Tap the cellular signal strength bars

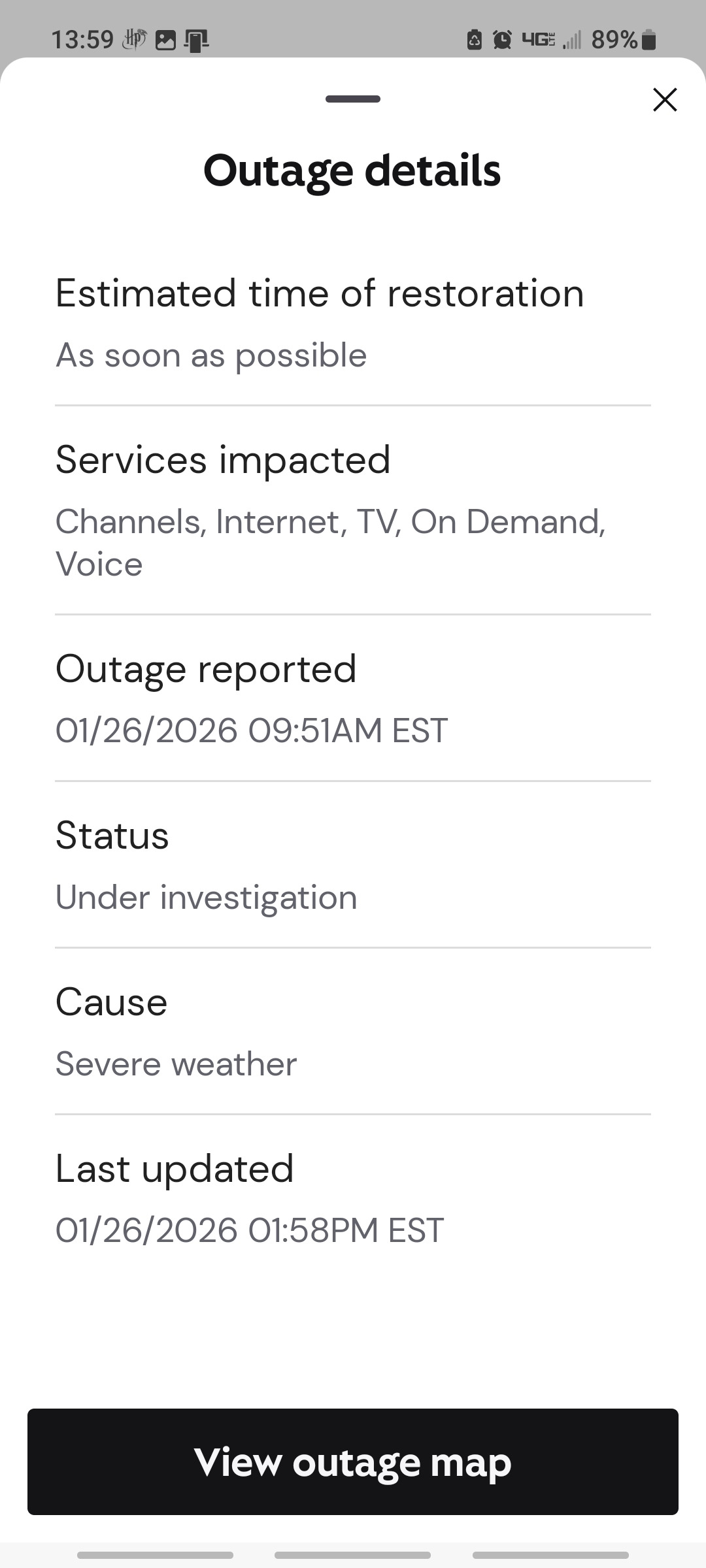click(x=573, y=39)
